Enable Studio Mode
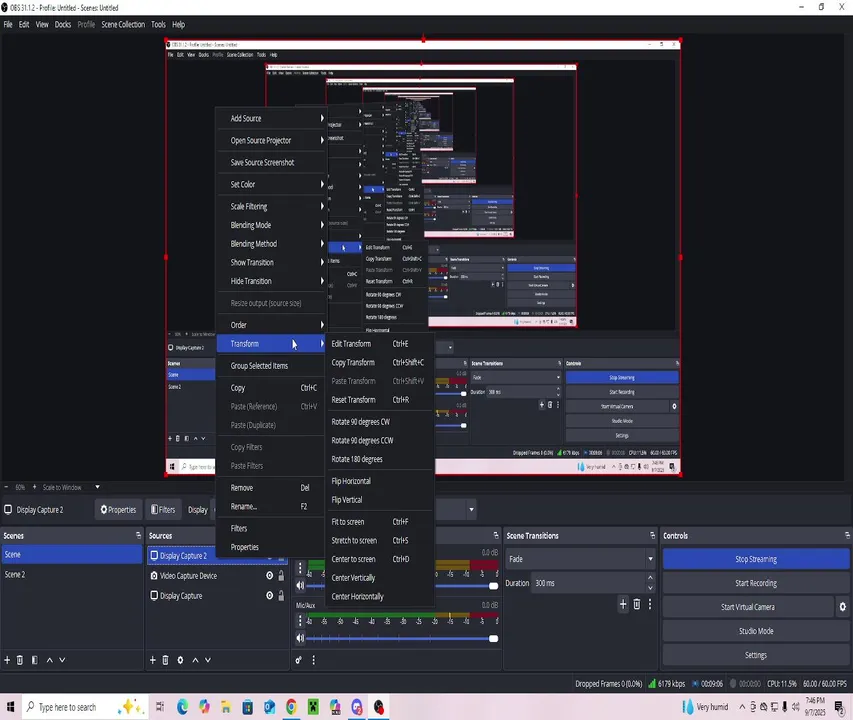The width and height of the screenshot is (853, 720). pos(756,631)
